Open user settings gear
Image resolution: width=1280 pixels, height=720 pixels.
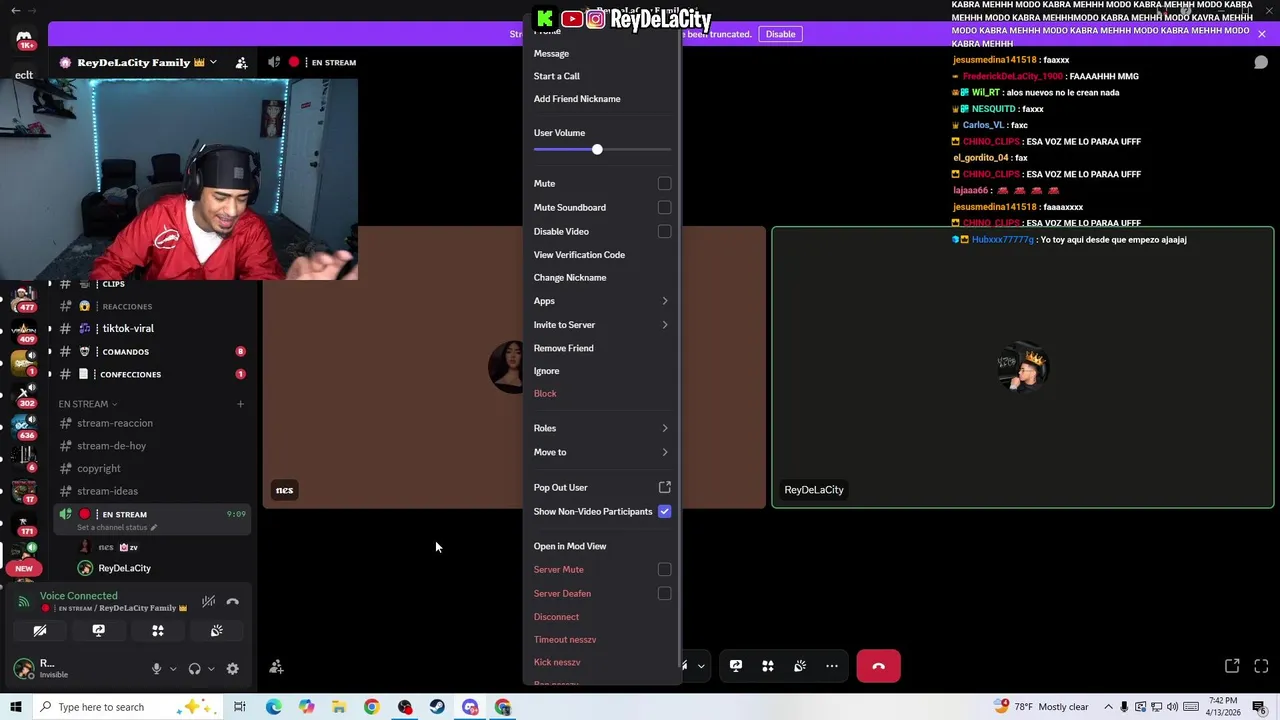233,669
